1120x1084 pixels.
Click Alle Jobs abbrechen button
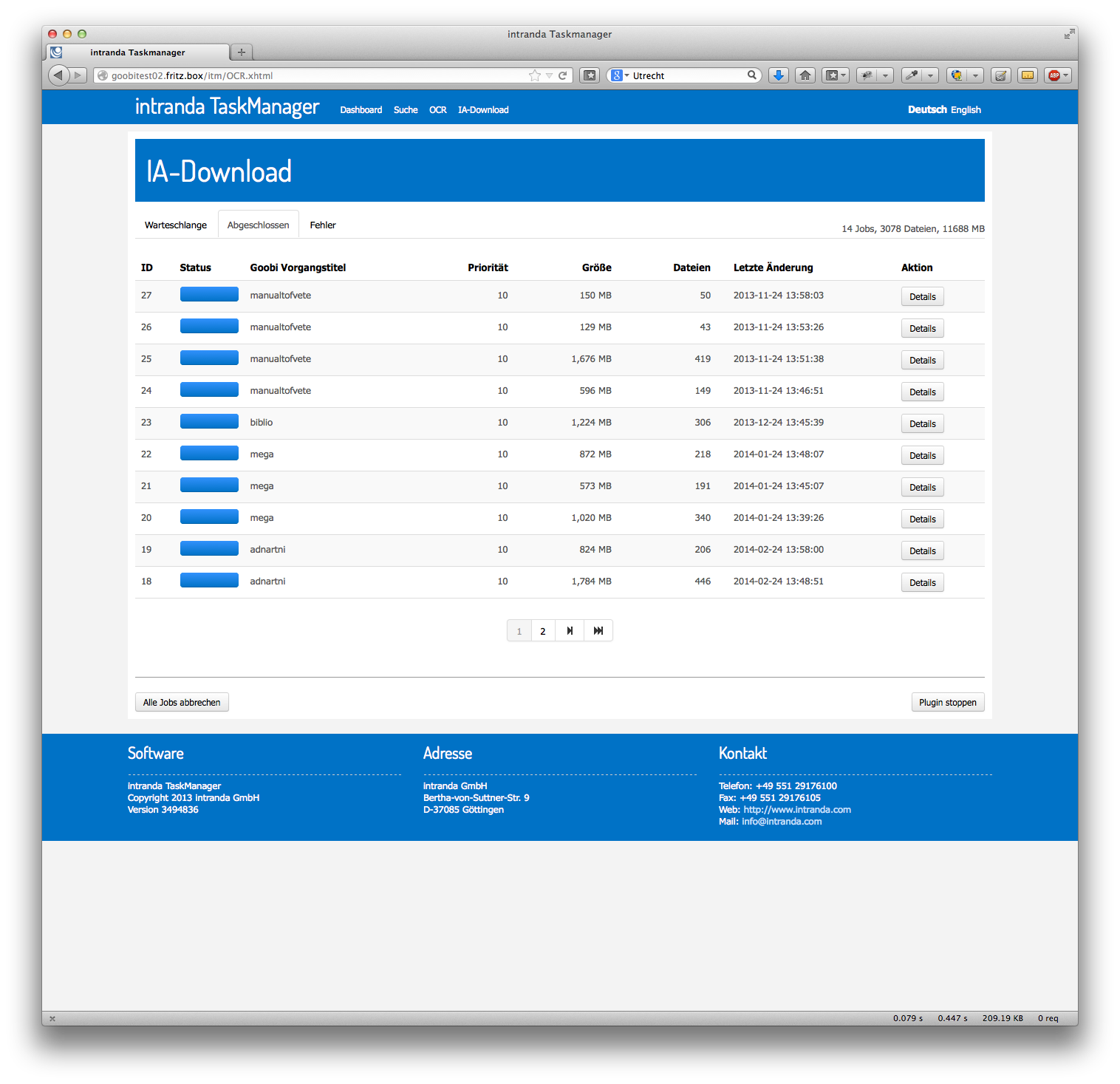pos(182,702)
